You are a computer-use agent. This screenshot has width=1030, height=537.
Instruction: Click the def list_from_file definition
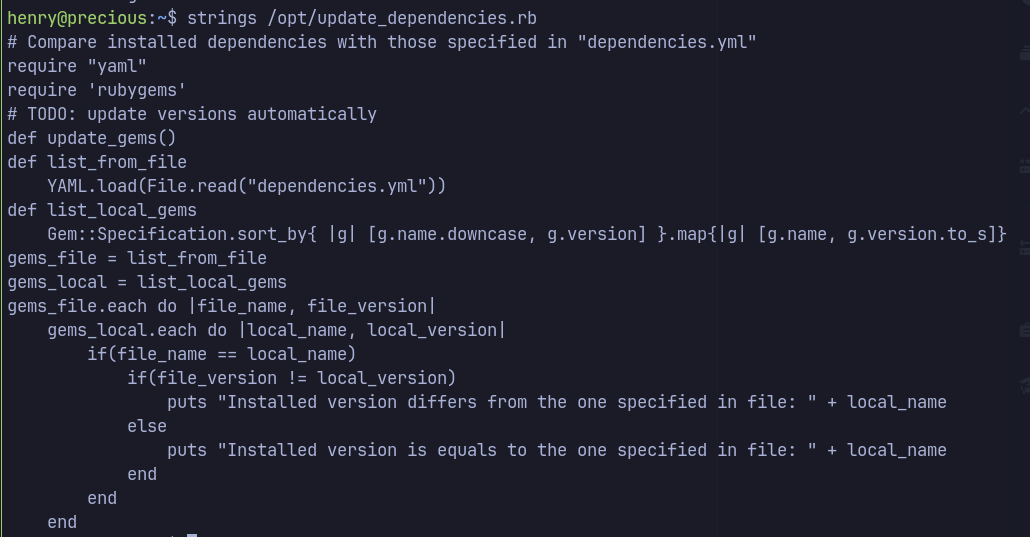tap(97, 162)
